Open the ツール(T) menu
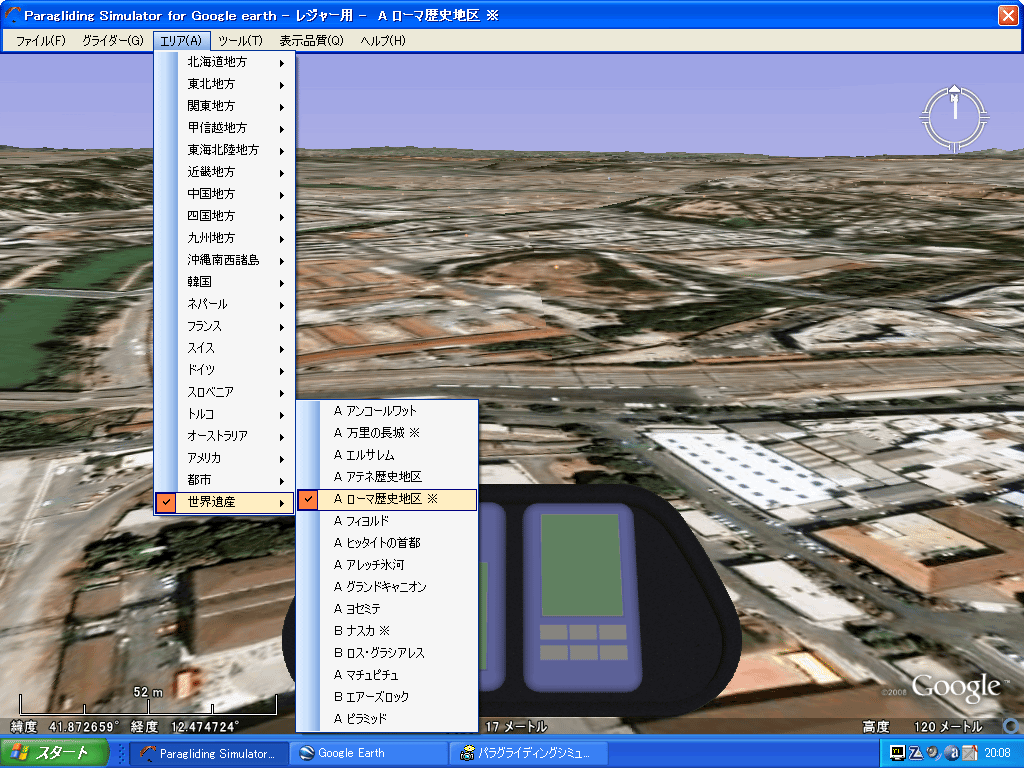Screen dimensions: 1024x768 pos(240,40)
